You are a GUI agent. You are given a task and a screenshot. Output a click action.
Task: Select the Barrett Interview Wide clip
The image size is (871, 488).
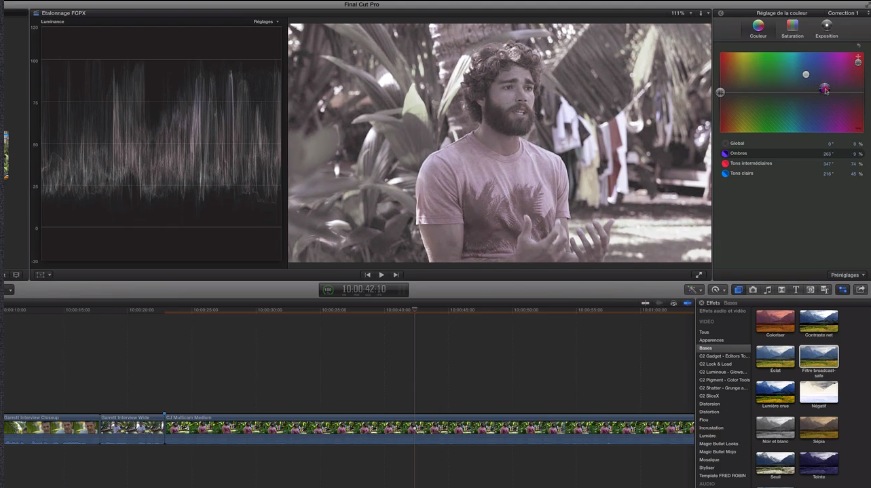pos(132,429)
